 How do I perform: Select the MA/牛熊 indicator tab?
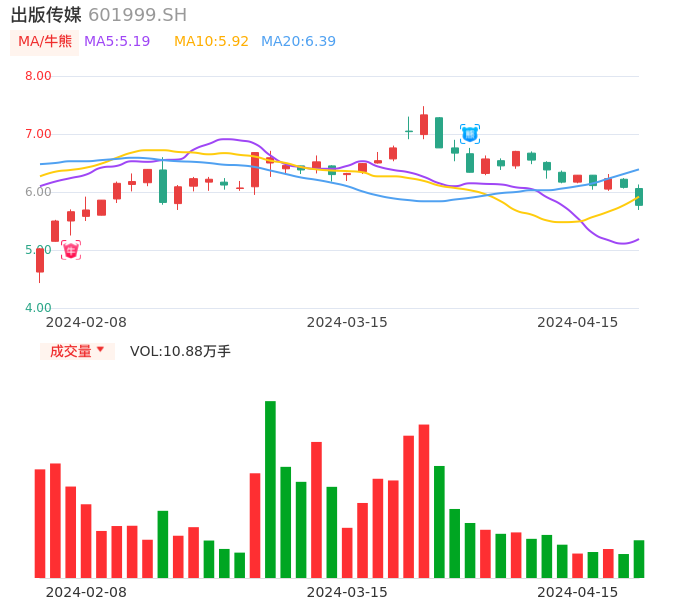tap(45, 42)
